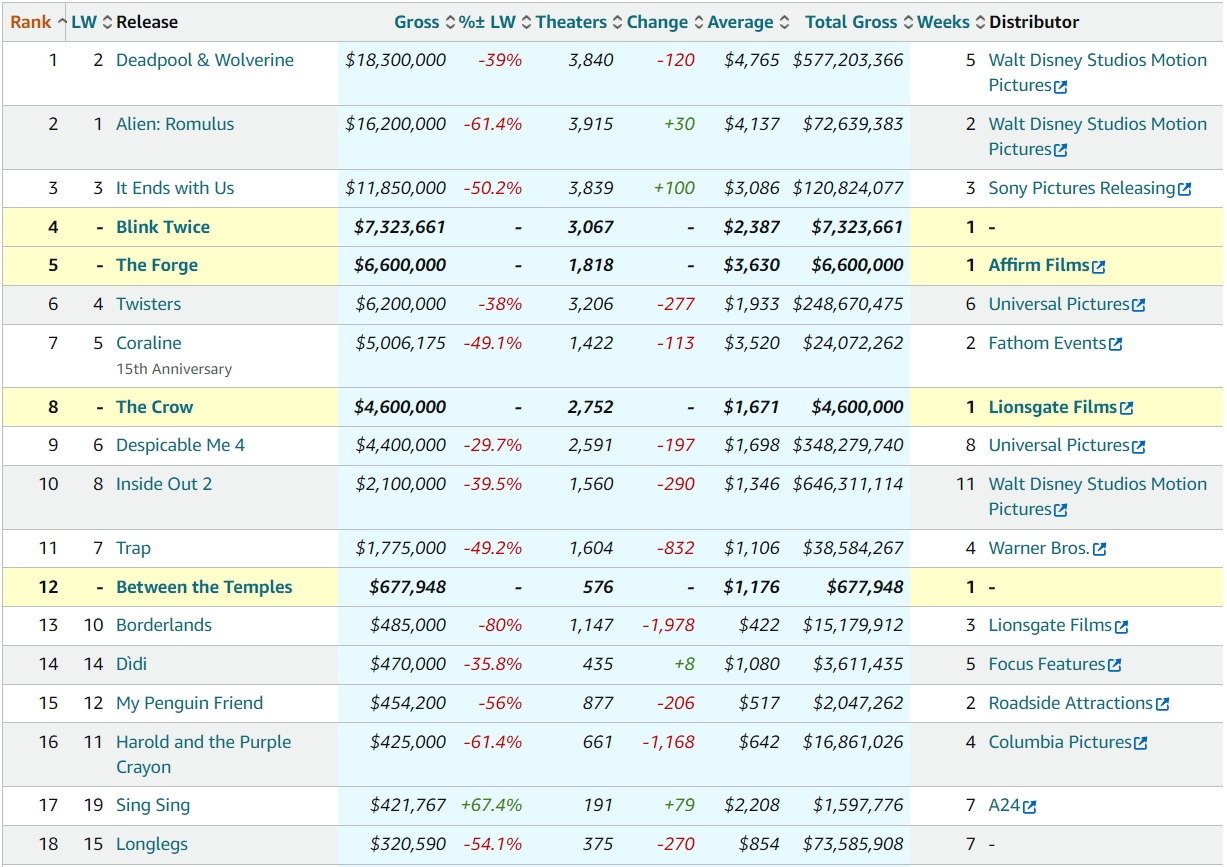Click Alien: Romulus total gross cell
The width and height of the screenshot is (1227, 867).
click(x=852, y=124)
